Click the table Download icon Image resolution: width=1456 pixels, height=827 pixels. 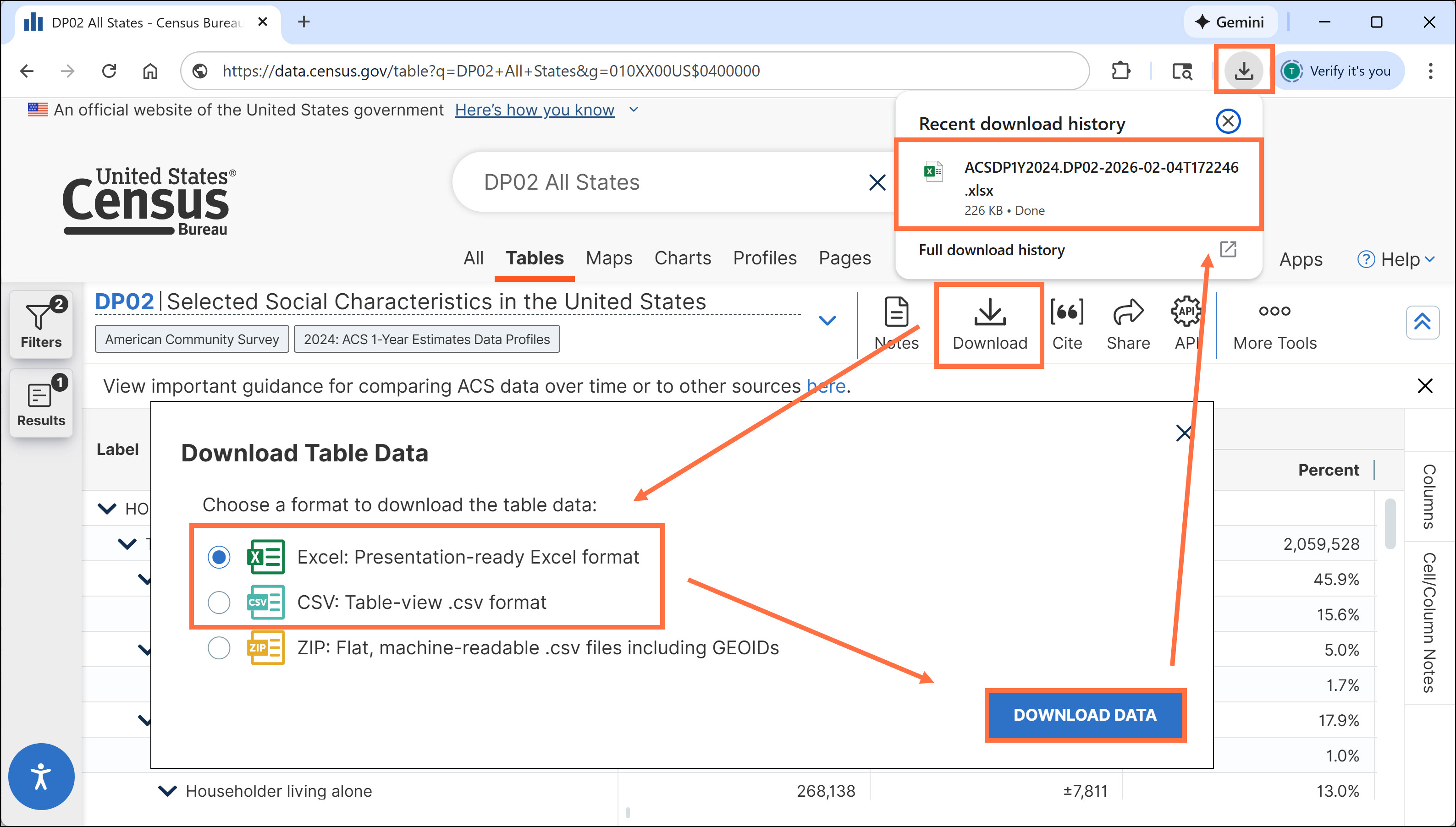[x=989, y=312]
